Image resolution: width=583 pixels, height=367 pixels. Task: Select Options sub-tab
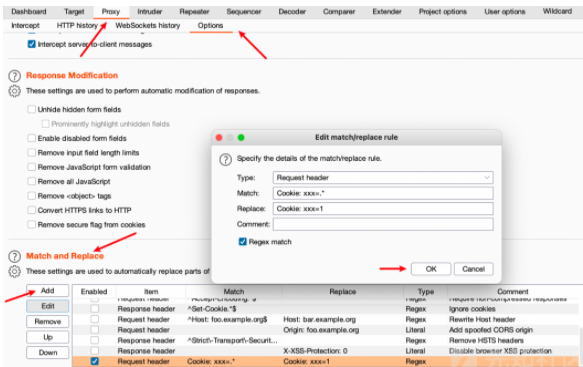coord(210,25)
